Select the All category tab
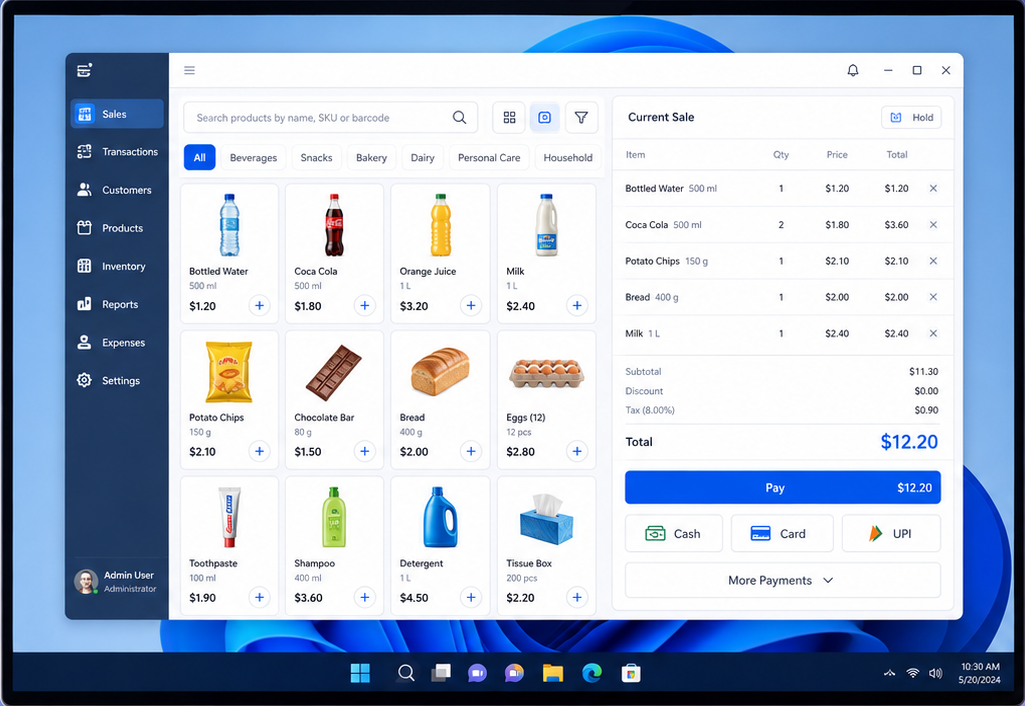 199,158
